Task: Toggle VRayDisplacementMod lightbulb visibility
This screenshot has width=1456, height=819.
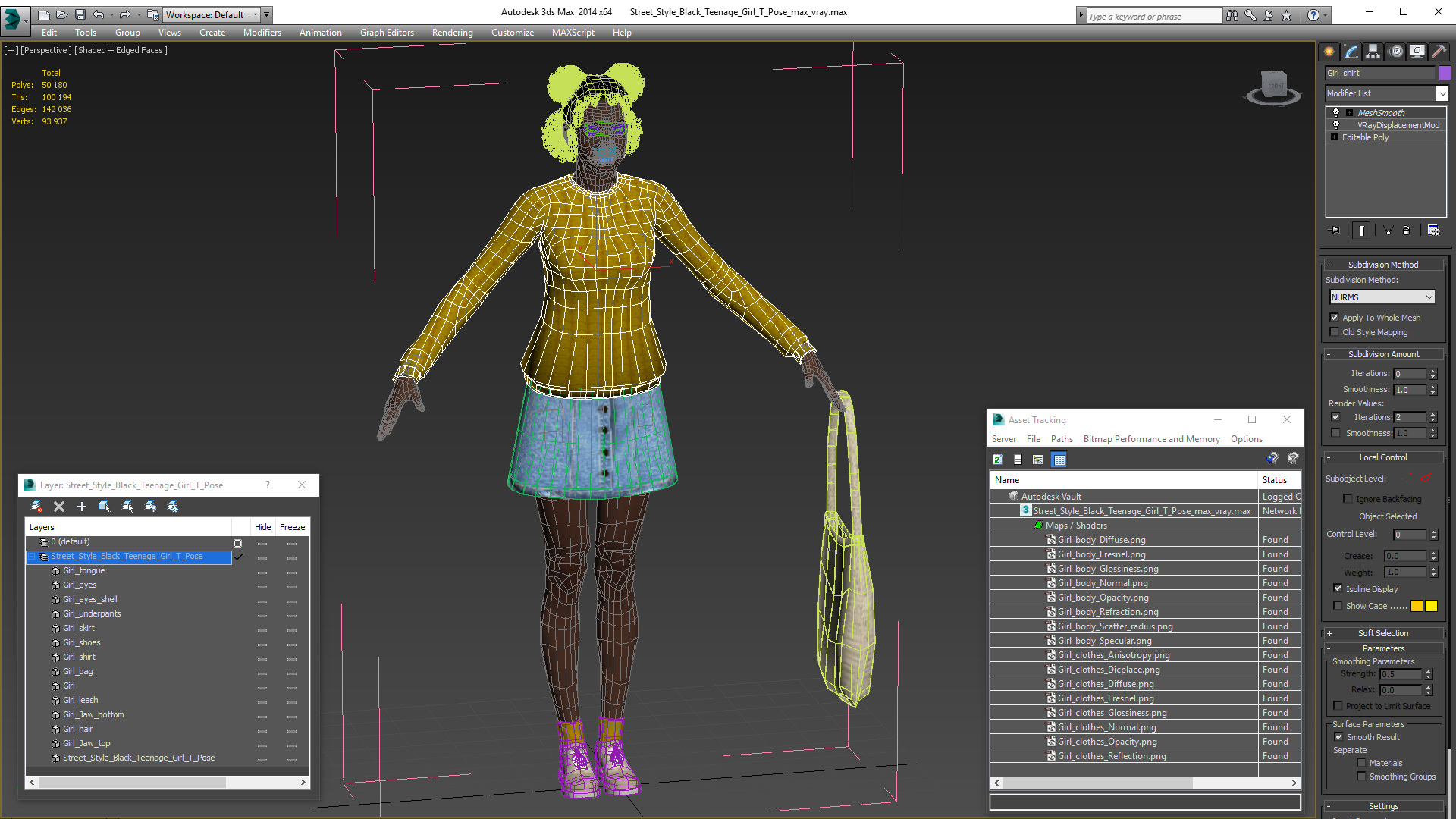Action: point(1336,124)
